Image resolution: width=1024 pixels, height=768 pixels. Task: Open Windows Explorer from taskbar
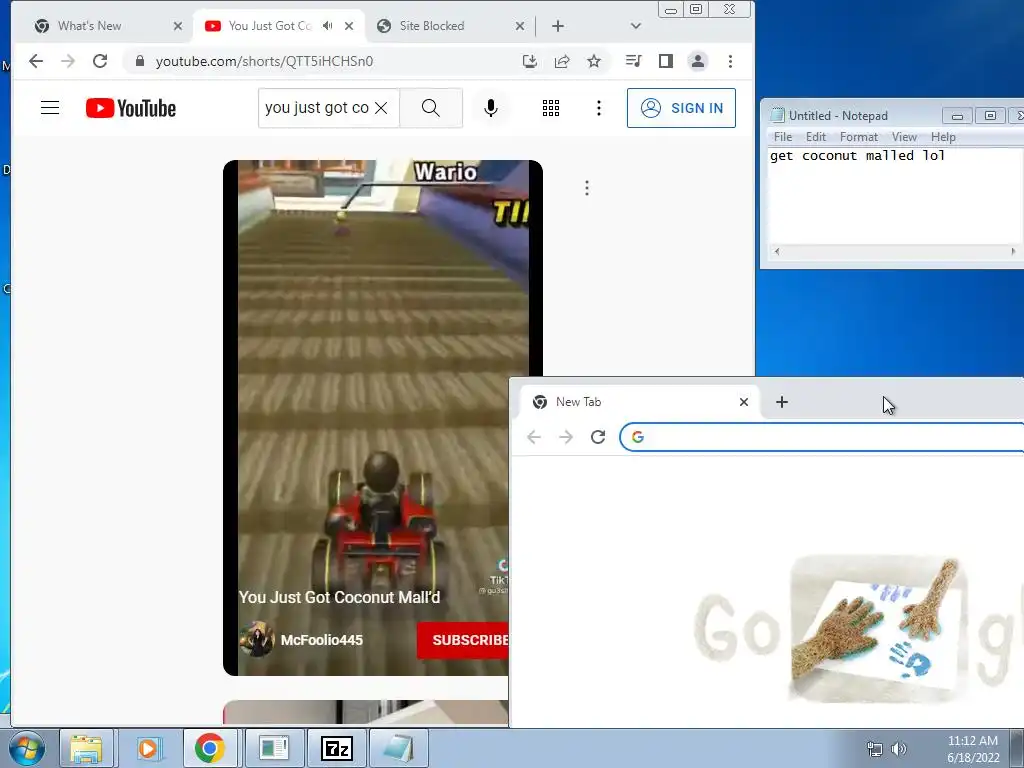tap(86, 748)
